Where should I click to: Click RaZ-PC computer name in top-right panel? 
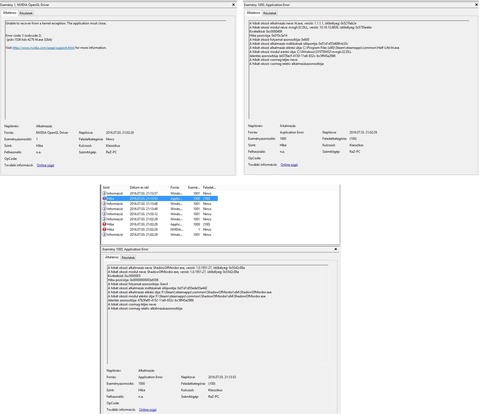355,152
